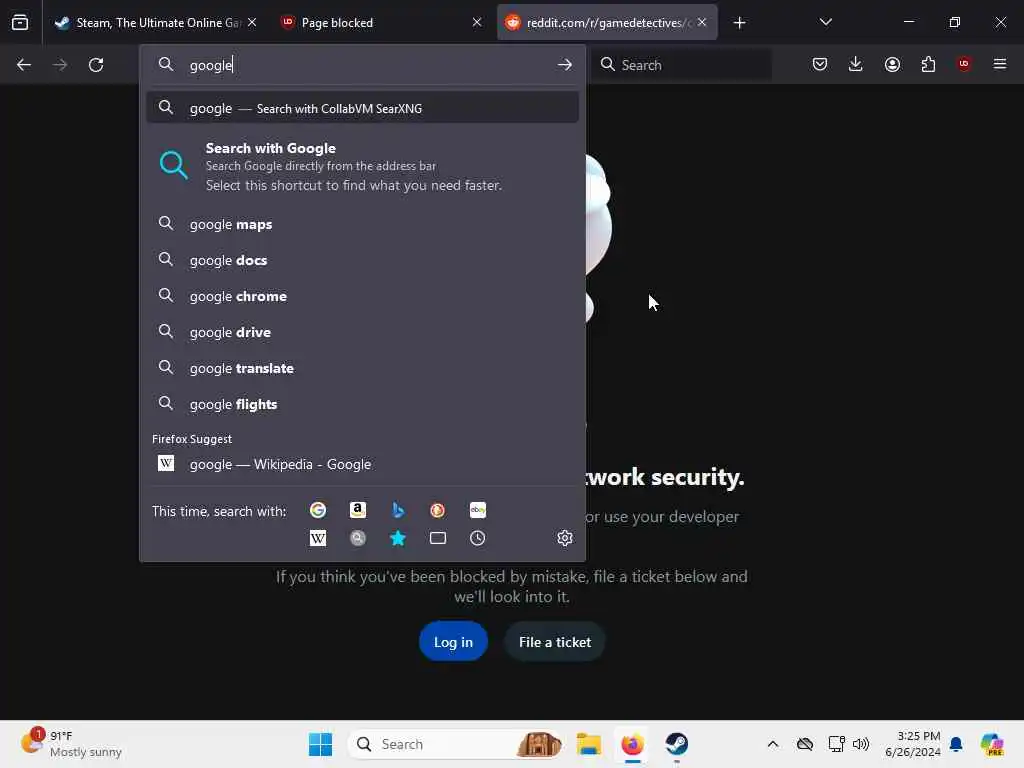
Task: Select google Search with CollabVM SearXNG
Action: (362, 108)
